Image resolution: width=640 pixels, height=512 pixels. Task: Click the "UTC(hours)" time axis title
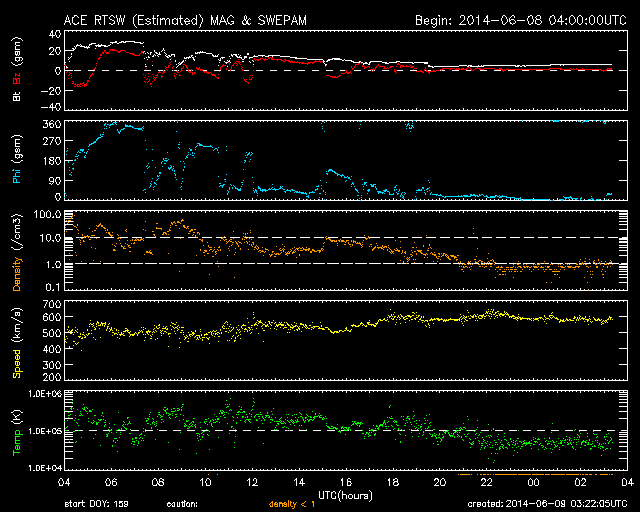[345, 496]
